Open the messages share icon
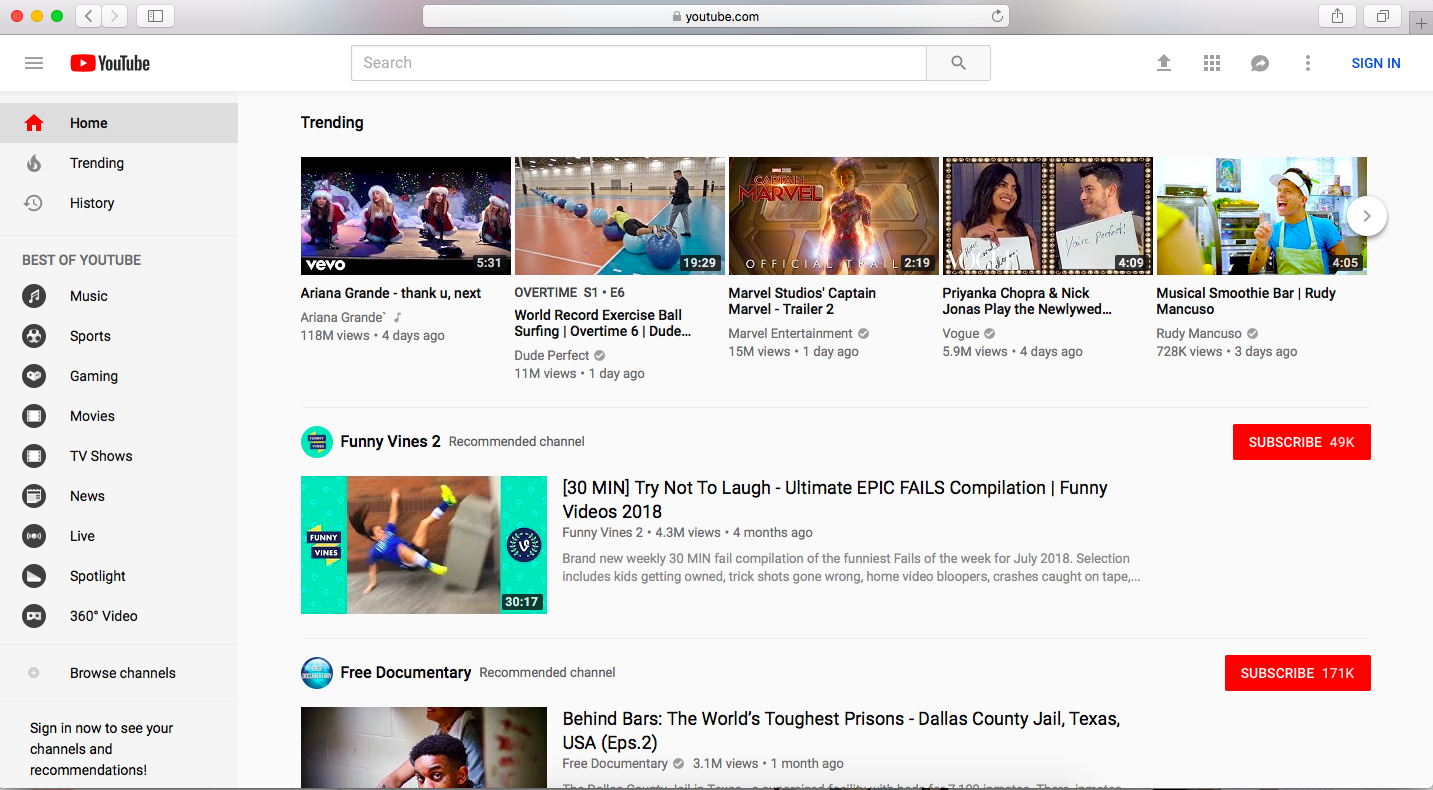This screenshot has height=790, width=1433. pyautogui.click(x=1260, y=63)
